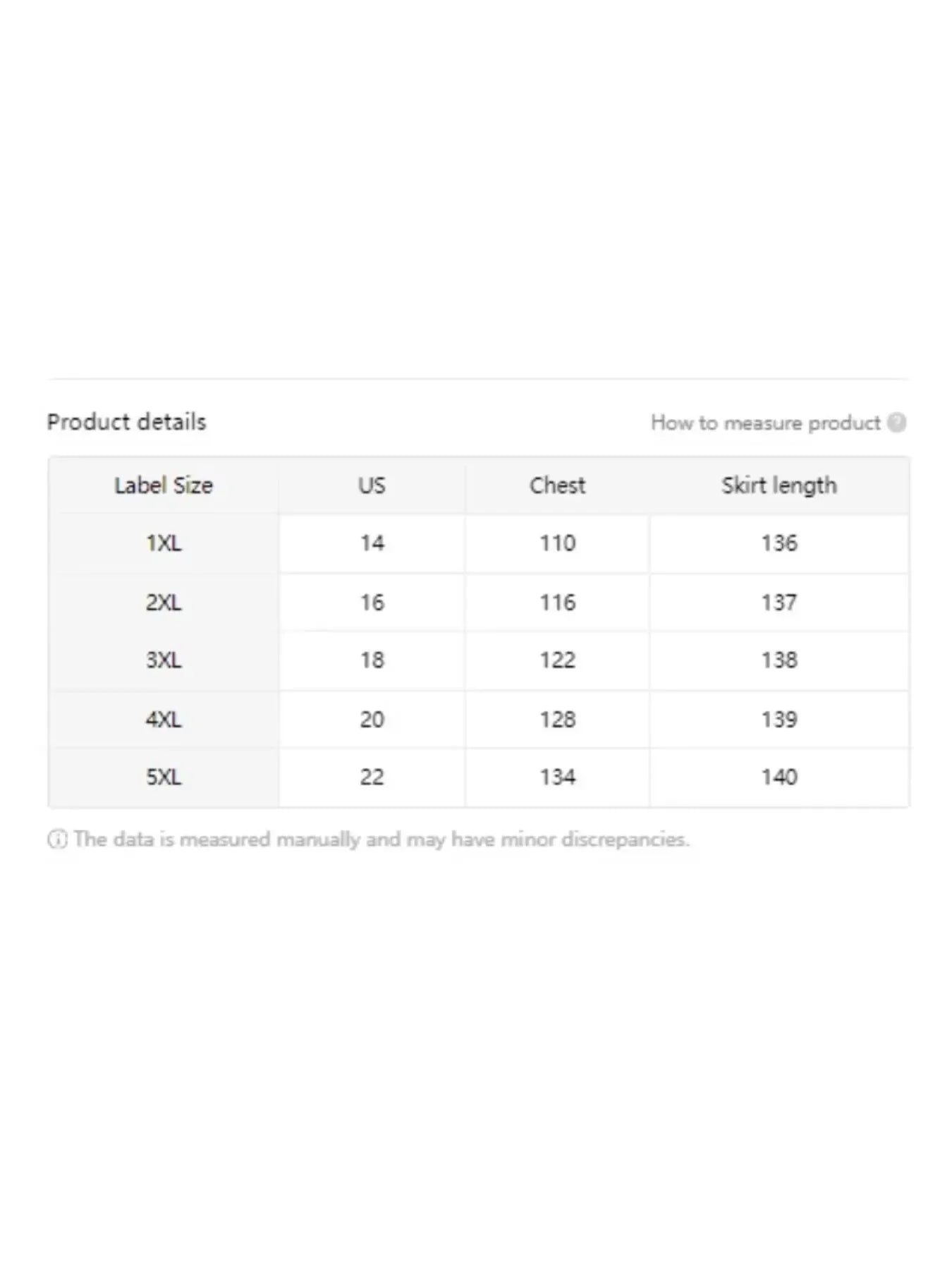Viewport: 952px width, 1270px height.
Task: Click the US size 14 cell
Action: [372, 543]
